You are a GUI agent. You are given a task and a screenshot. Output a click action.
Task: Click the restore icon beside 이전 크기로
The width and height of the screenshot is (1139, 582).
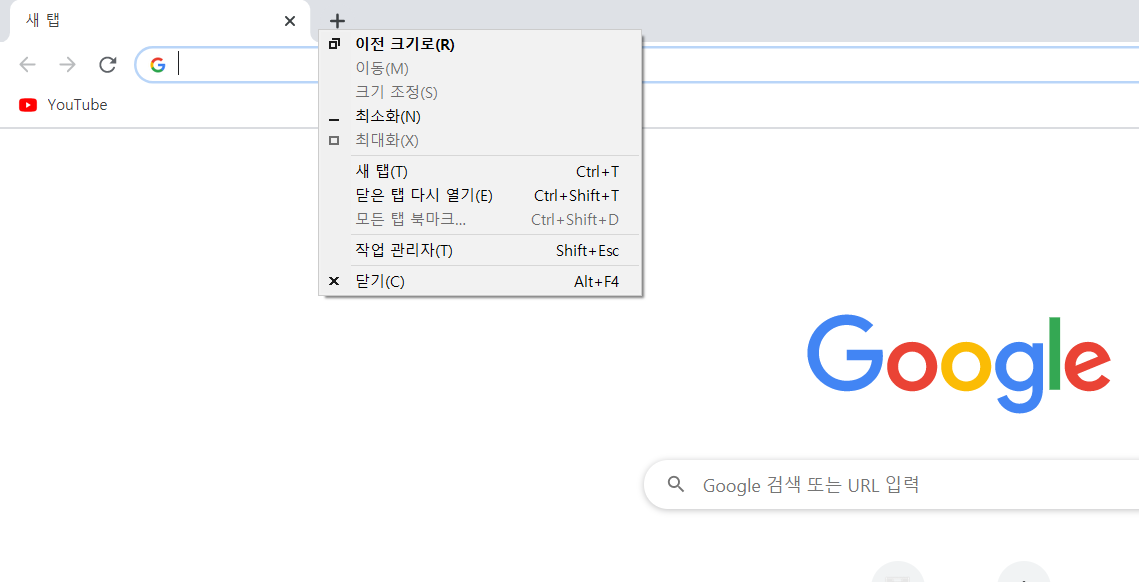coord(334,44)
